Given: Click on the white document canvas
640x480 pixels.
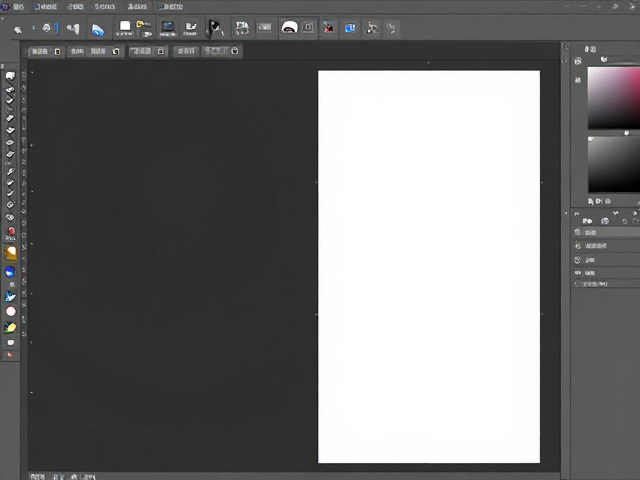Looking at the screenshot, I should [429, 267].
